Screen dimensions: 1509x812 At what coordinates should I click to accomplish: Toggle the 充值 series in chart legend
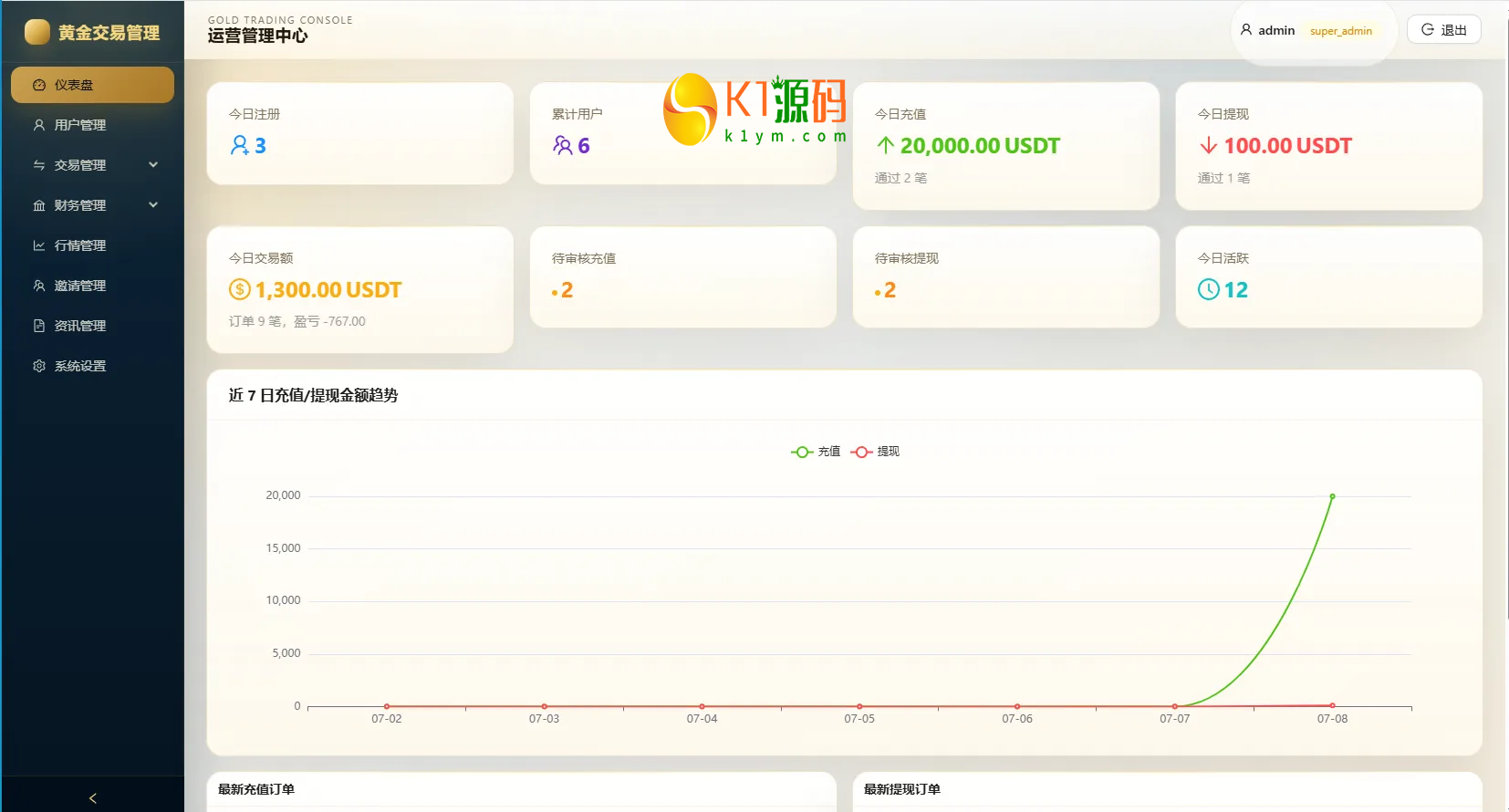816,452
